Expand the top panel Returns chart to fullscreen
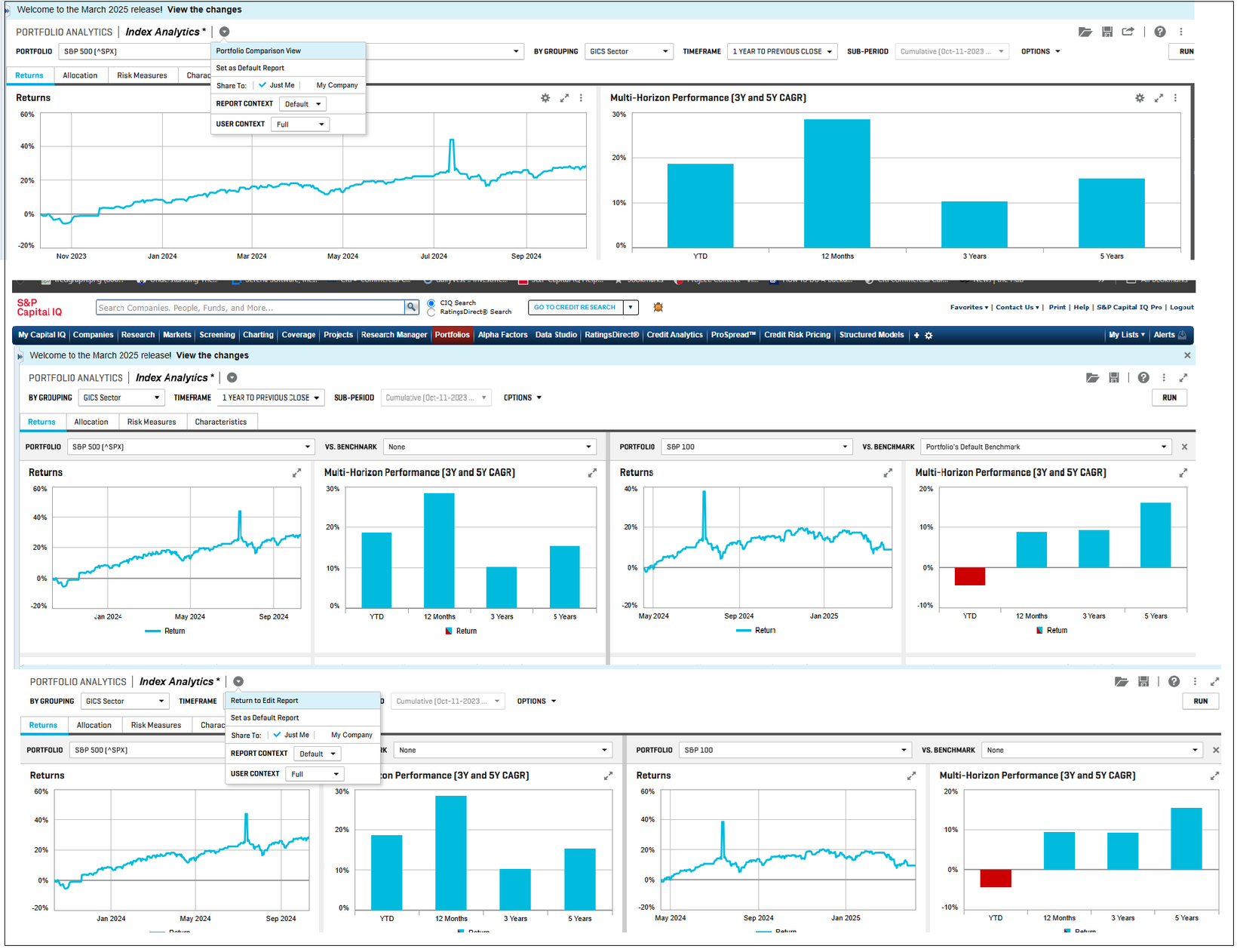The image size is (1237, 952). pos(564,98)
